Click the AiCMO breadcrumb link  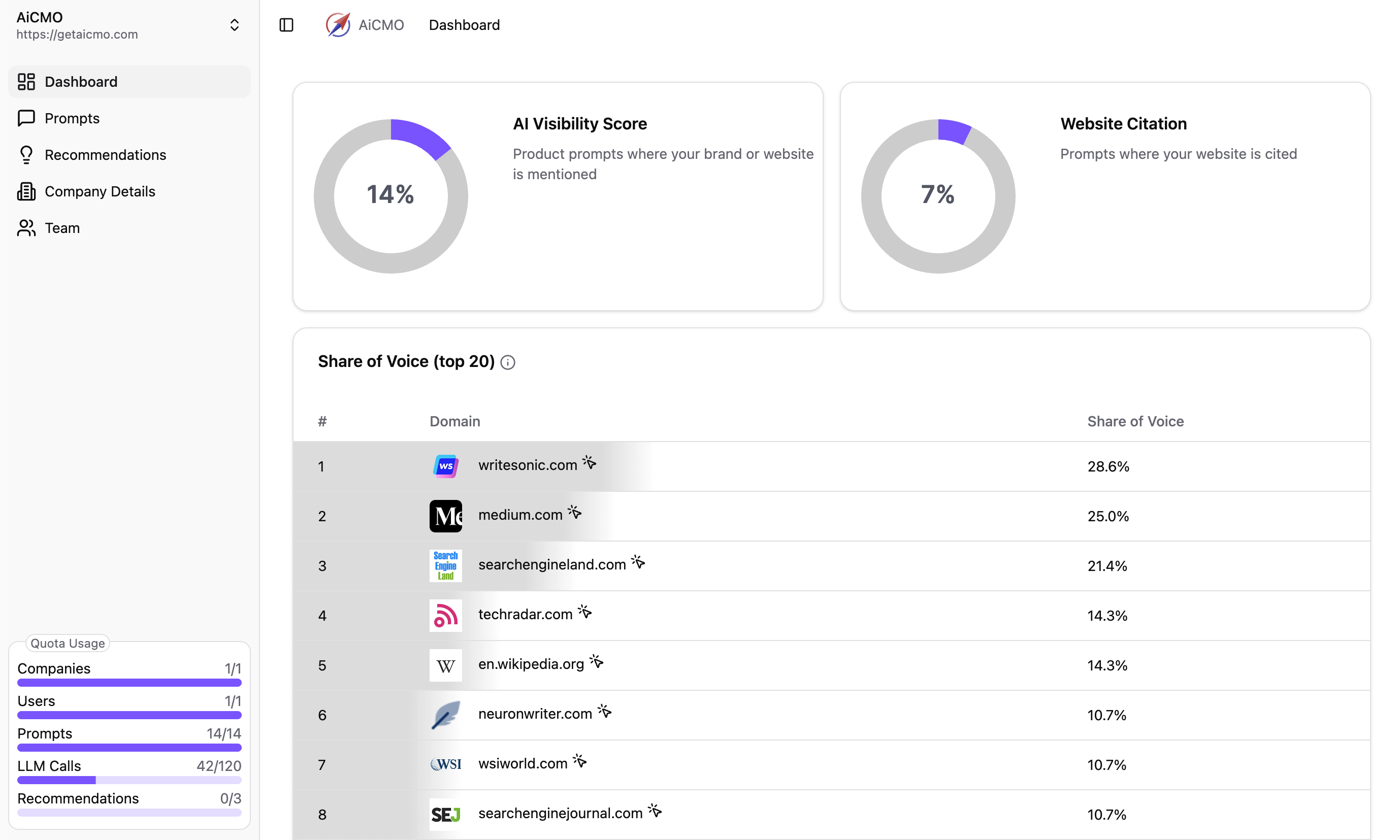coord(381,25)
